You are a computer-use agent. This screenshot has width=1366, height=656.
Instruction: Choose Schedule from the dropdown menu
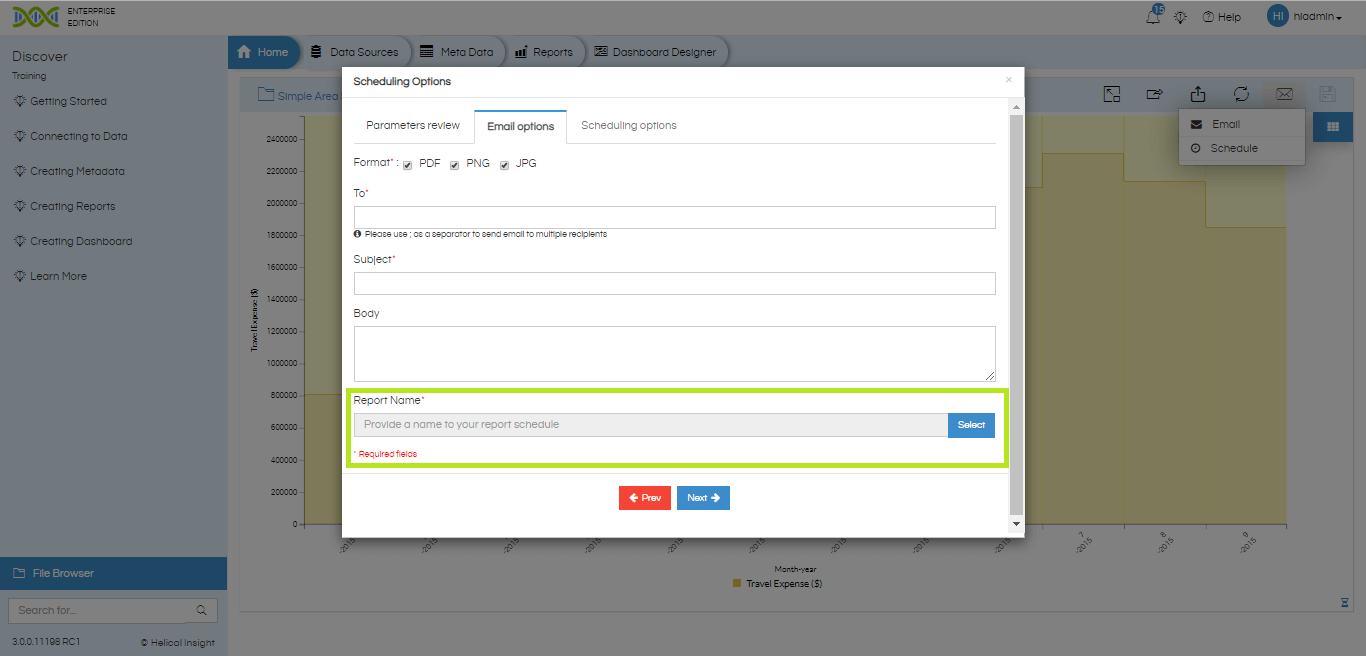[x=1242, y=148]
